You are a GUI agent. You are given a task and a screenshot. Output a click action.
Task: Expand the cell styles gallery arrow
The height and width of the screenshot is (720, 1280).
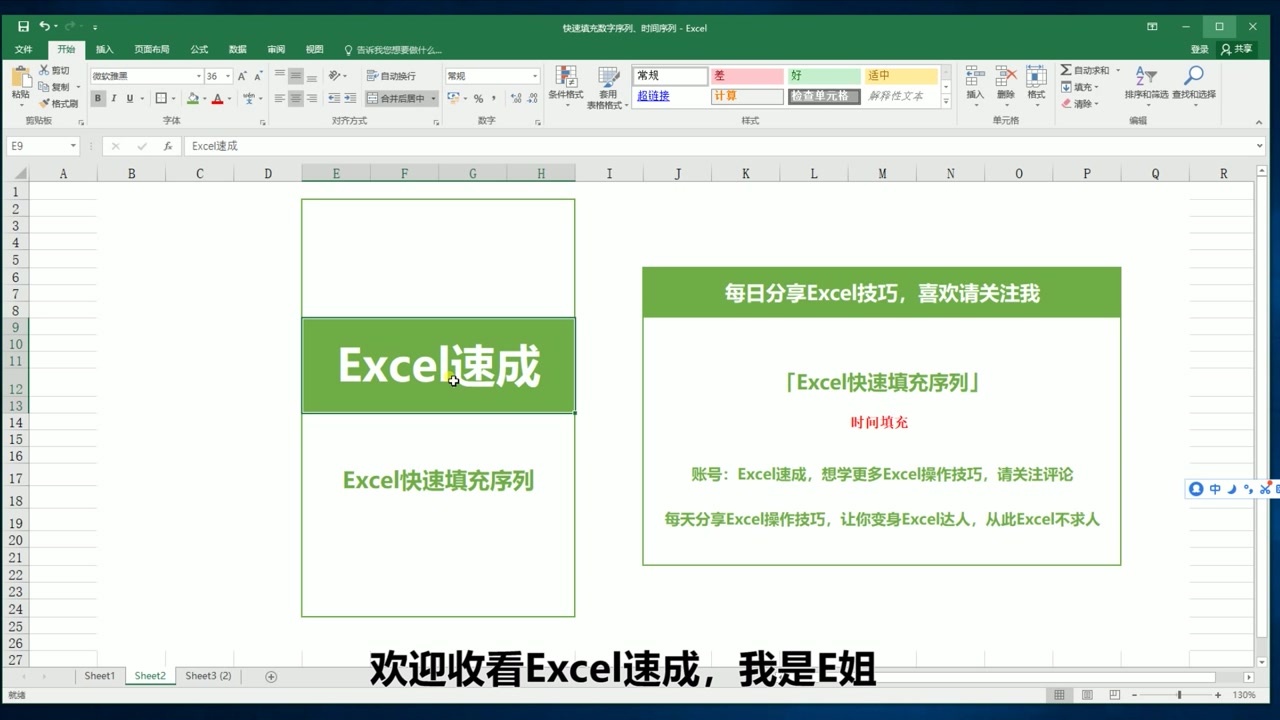pyautogui.click(x=946, y=101)
